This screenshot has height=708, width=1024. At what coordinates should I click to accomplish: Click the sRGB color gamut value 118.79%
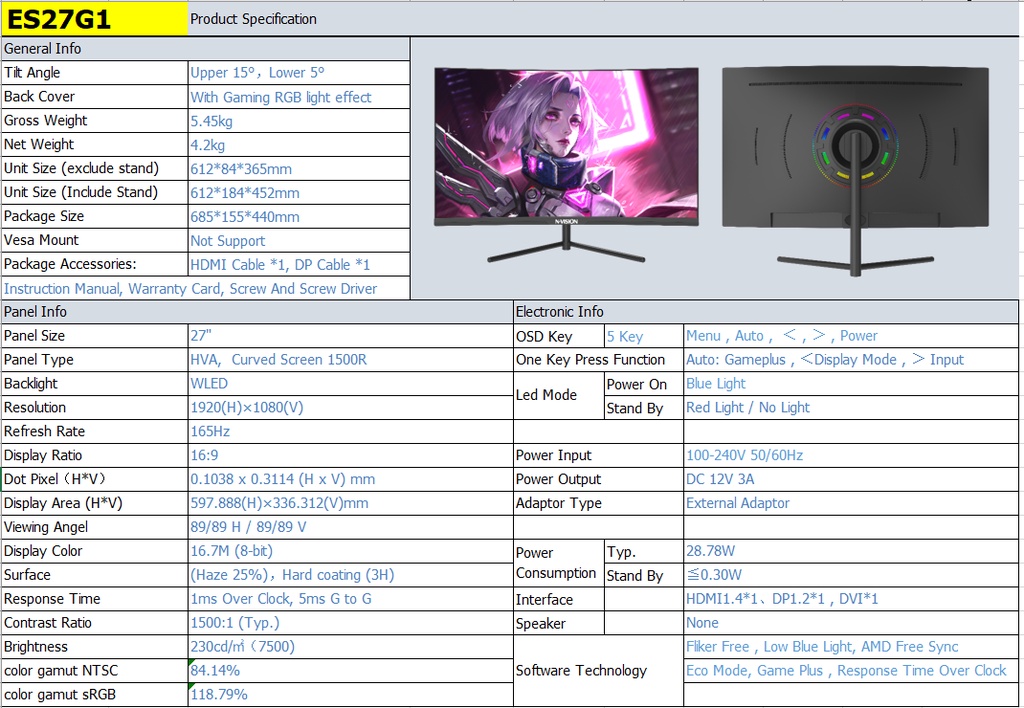351,694
